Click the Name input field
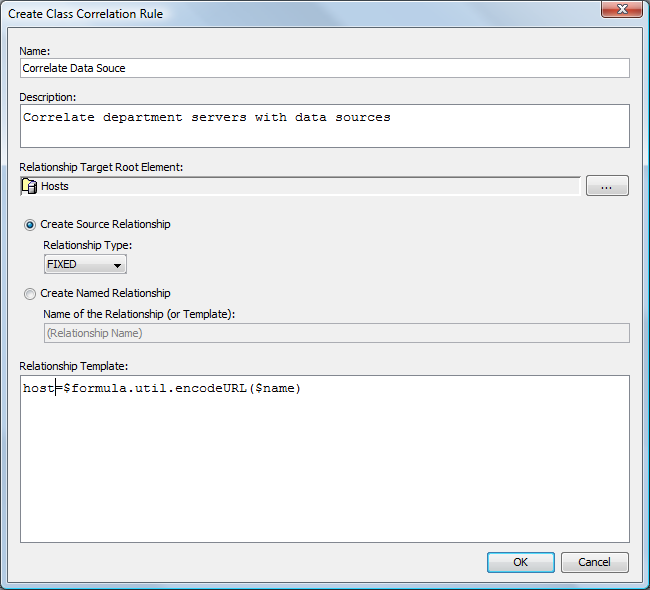This screenshot has width=650, height=590. 325,68
